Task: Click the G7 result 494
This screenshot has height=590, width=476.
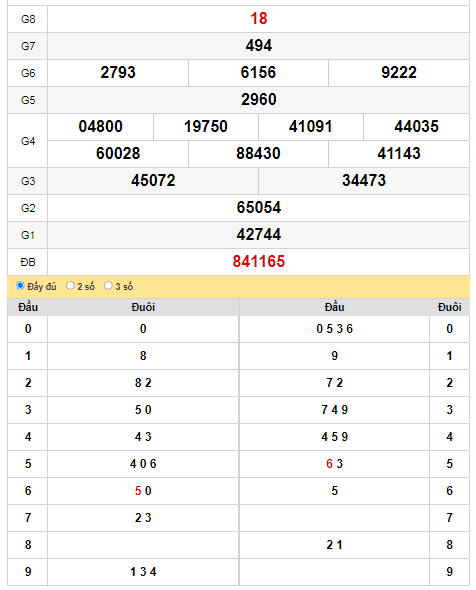Action: 259,46
